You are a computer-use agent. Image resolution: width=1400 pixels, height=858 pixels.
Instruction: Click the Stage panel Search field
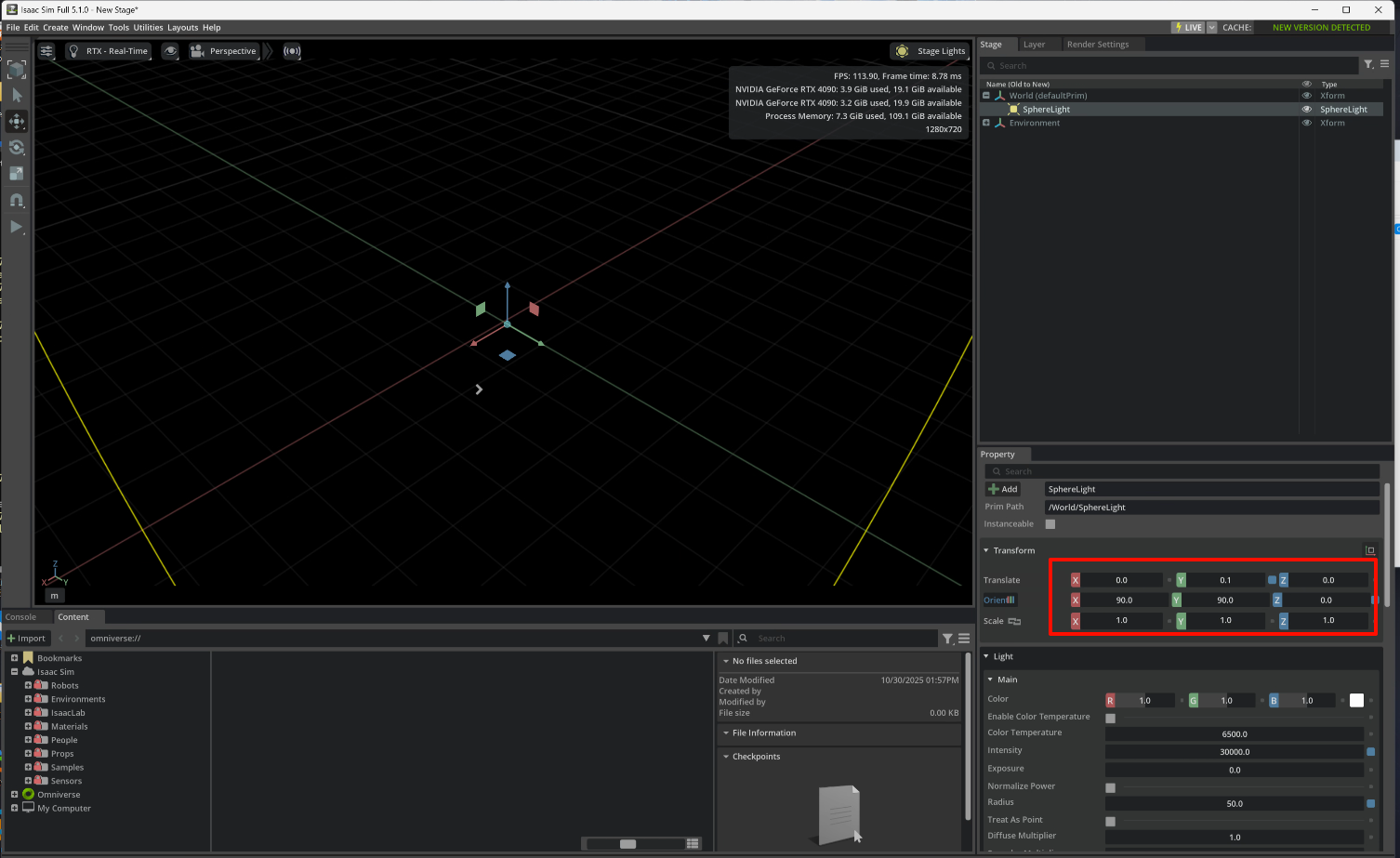(x=1171, y=65)
